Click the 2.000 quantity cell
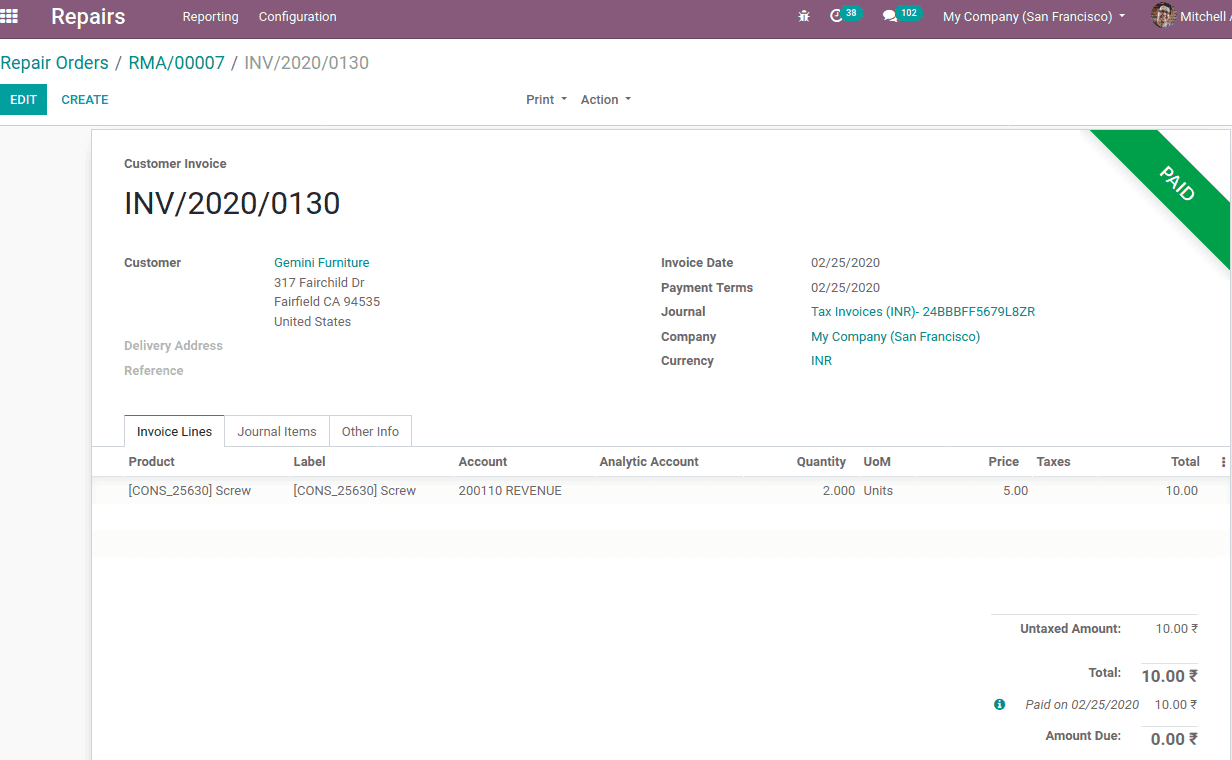Screen dimensions: 1232x760 pyautogui.click(x=839, y=491)
